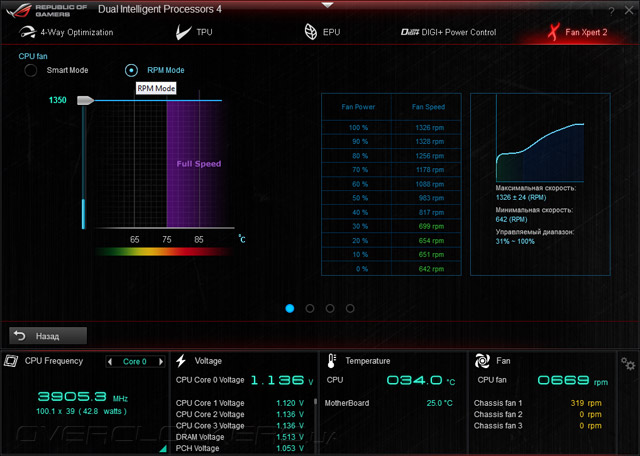The height and width of the screenshot is (456, 640).
Task: Collapse panel with top center arrow
Action: pos(327,5)
